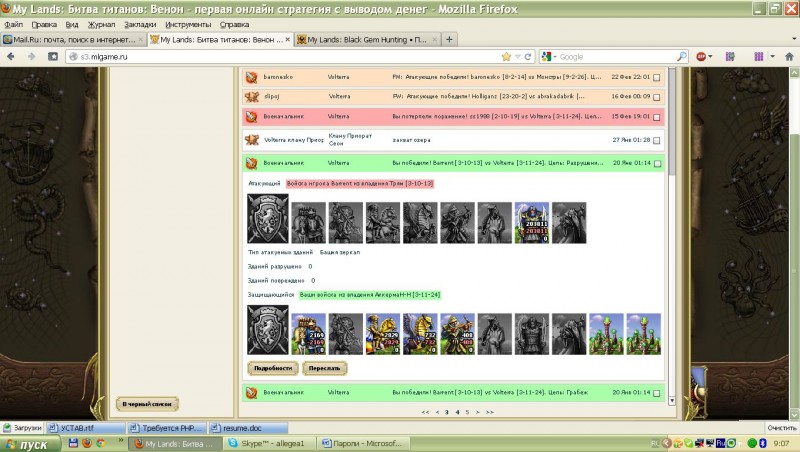The image size is (800, 452).
Task: Bookmark page with the star icon
Action: tap(507, 57)
